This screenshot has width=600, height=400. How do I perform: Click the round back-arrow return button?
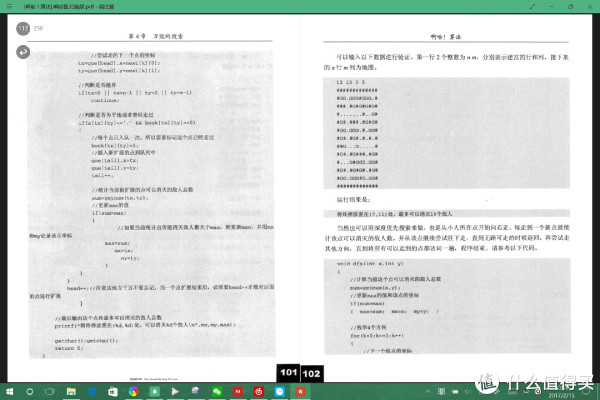tap(23, 52)
